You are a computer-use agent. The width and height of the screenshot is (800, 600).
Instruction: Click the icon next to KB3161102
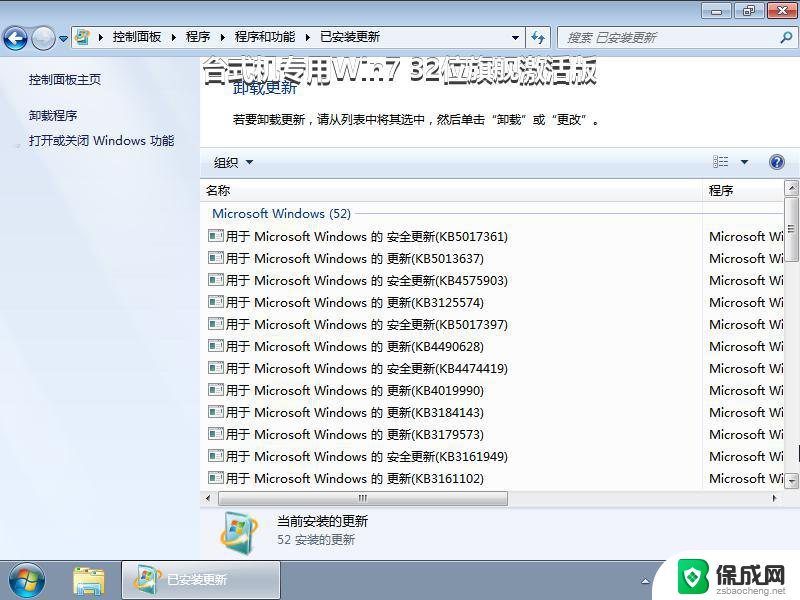click(x=216, y=478)
